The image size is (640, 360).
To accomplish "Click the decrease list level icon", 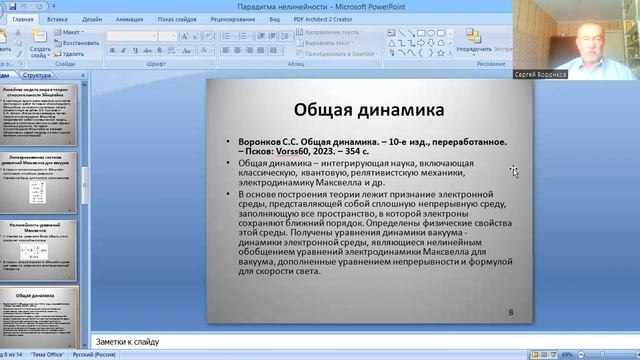I will click(x=261, y=36).
